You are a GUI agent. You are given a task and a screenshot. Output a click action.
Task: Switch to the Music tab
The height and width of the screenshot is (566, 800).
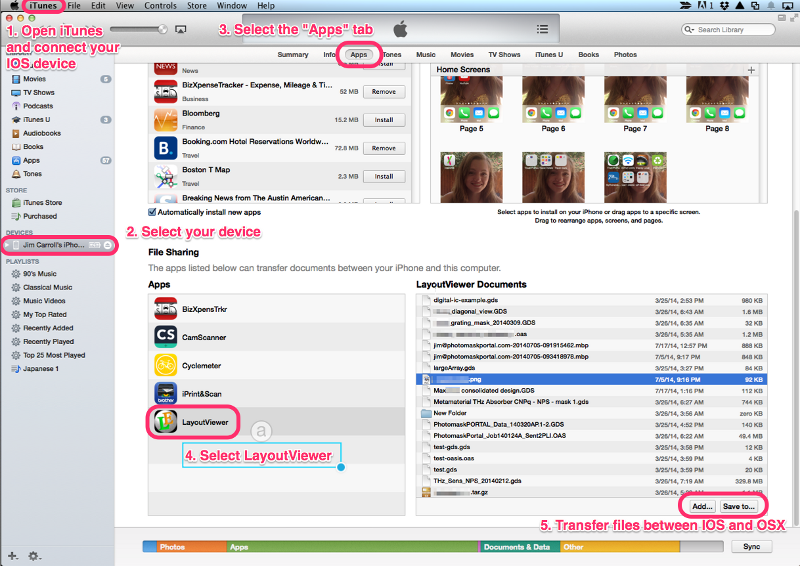[x=426, y=55]
